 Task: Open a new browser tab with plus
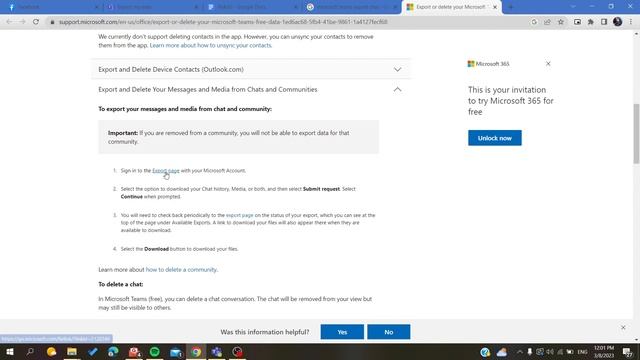pyautogui.click(x=510, y=7)
